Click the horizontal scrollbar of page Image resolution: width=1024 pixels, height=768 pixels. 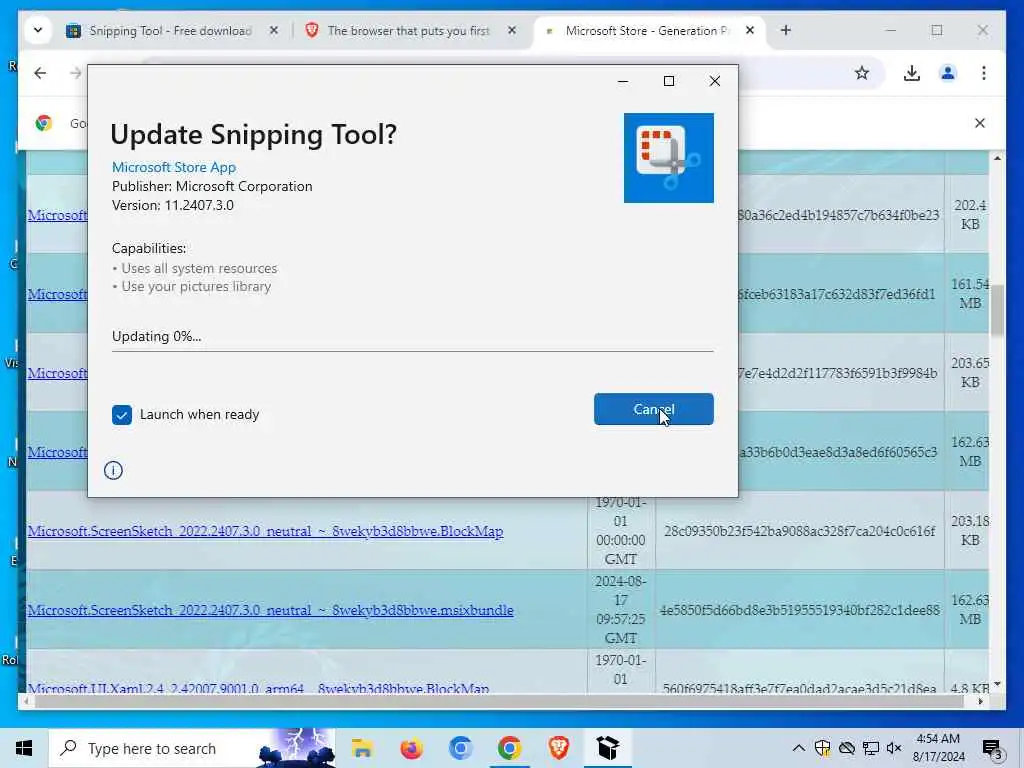498,701
